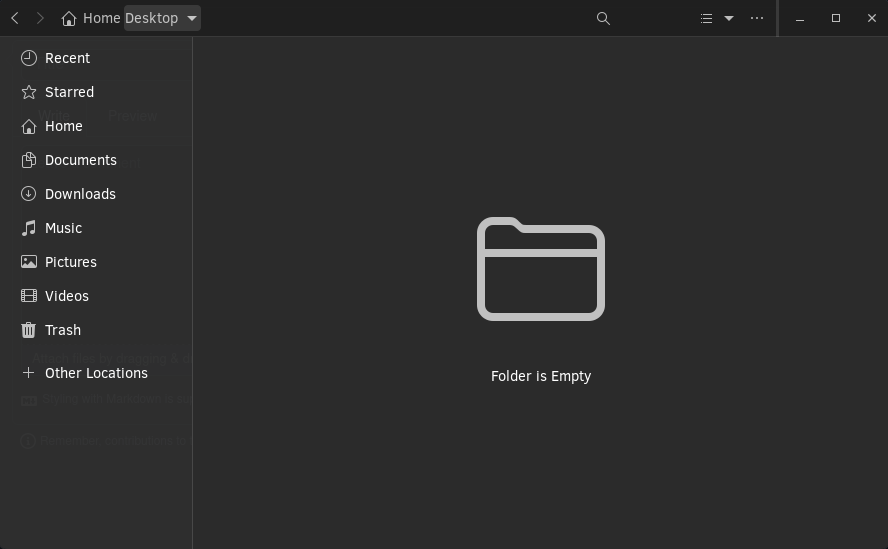Switch to list view icon

(x=706, y=18)
